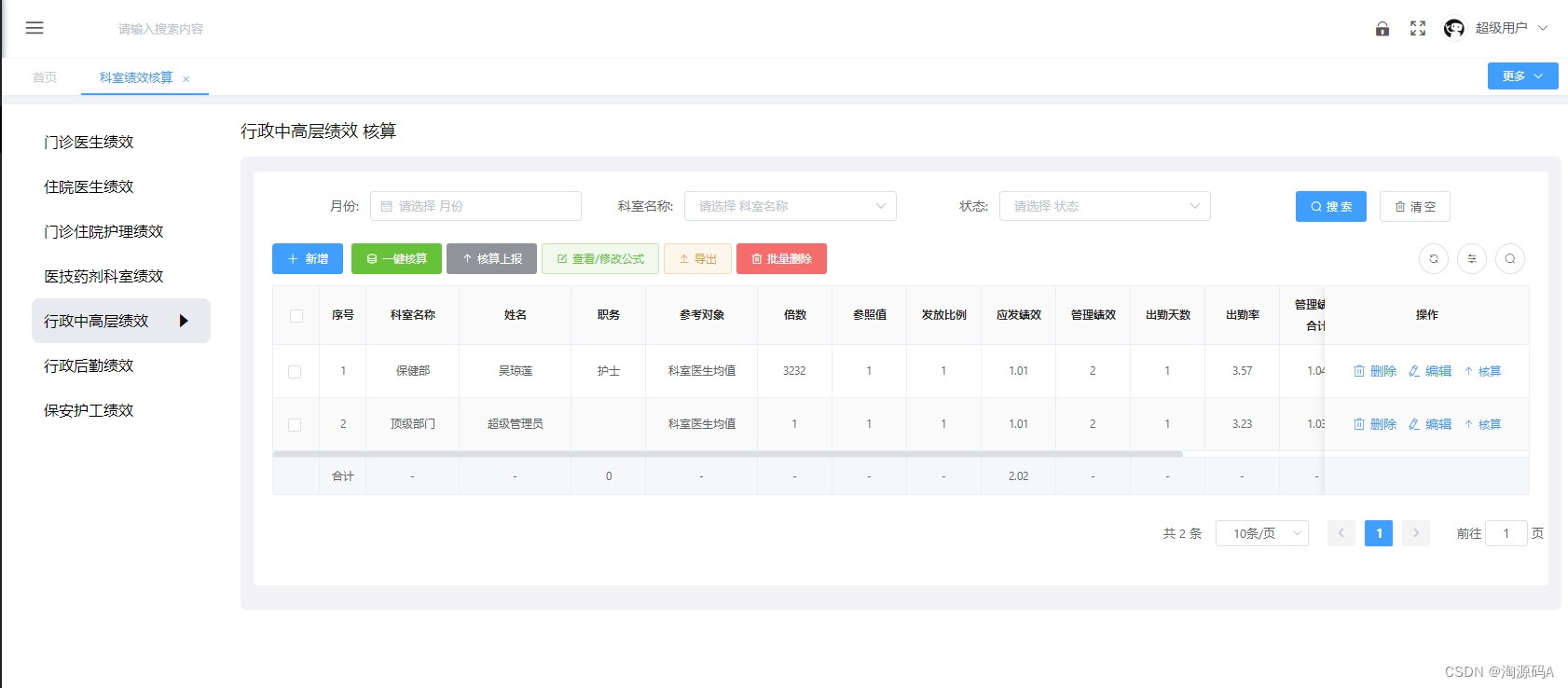
Task: Toggle the search panel icon button
Action: (x=1510, y=259)
